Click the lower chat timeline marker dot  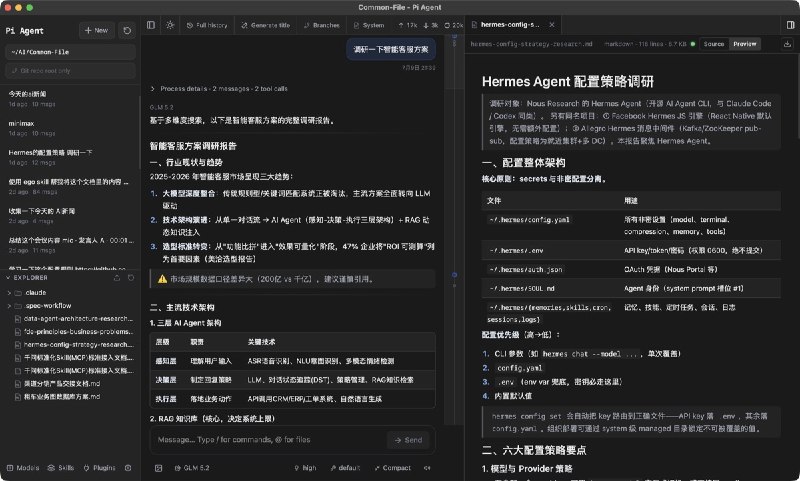click(454, 275)
